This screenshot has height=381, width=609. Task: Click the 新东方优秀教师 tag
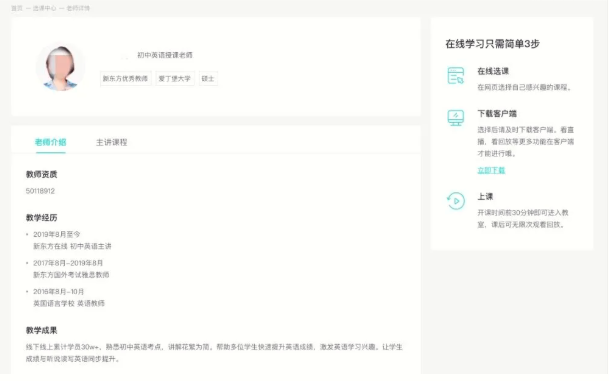[x=125, y=78]
